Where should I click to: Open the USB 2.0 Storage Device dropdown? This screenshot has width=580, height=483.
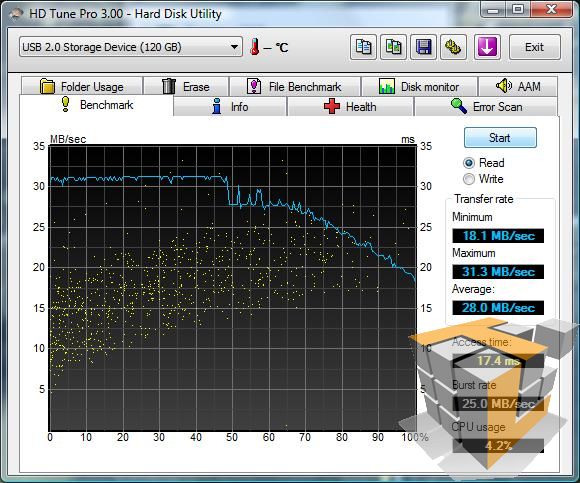tap(131, 47)
